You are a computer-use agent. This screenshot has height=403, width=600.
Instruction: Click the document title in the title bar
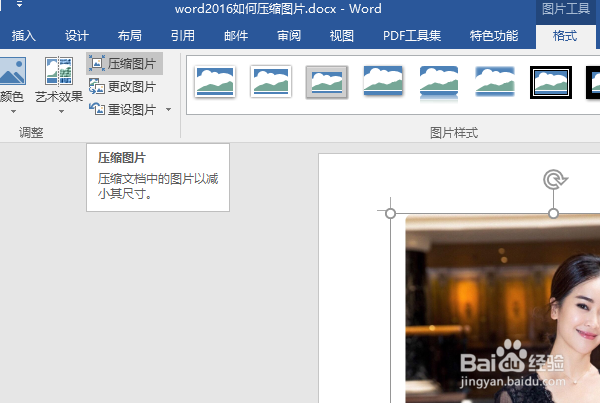pos(278,9)
